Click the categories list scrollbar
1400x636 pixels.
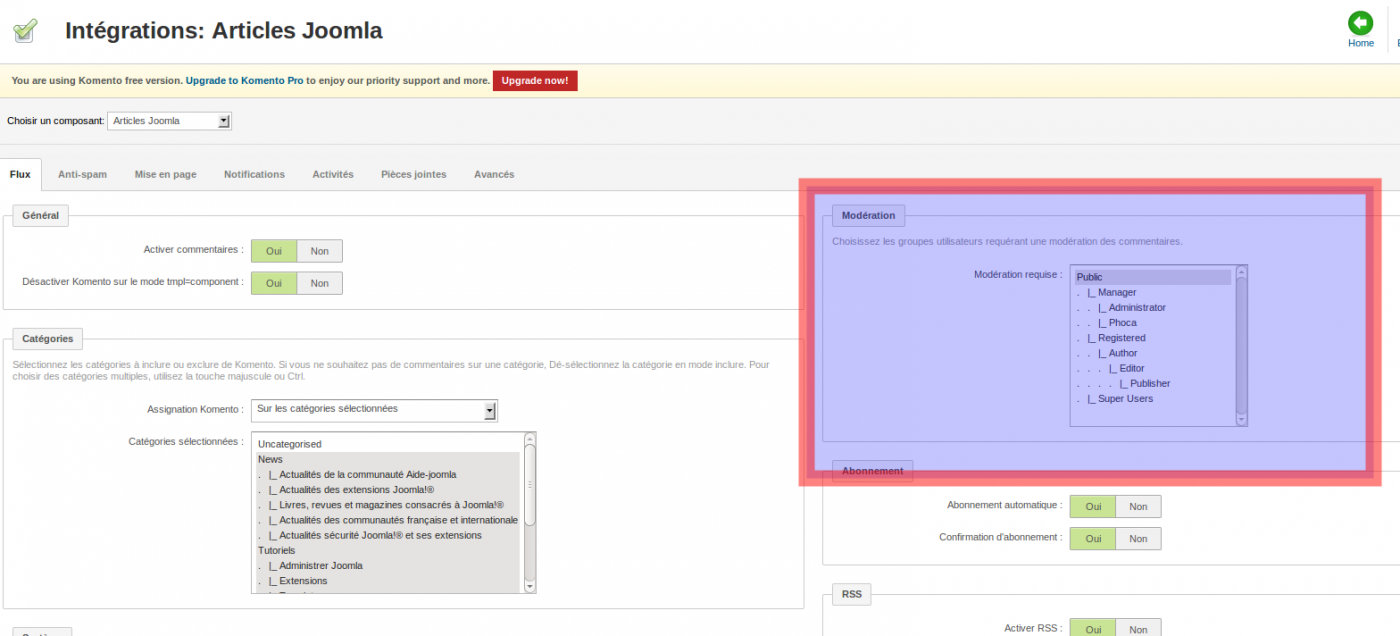(x=529, y=485)
